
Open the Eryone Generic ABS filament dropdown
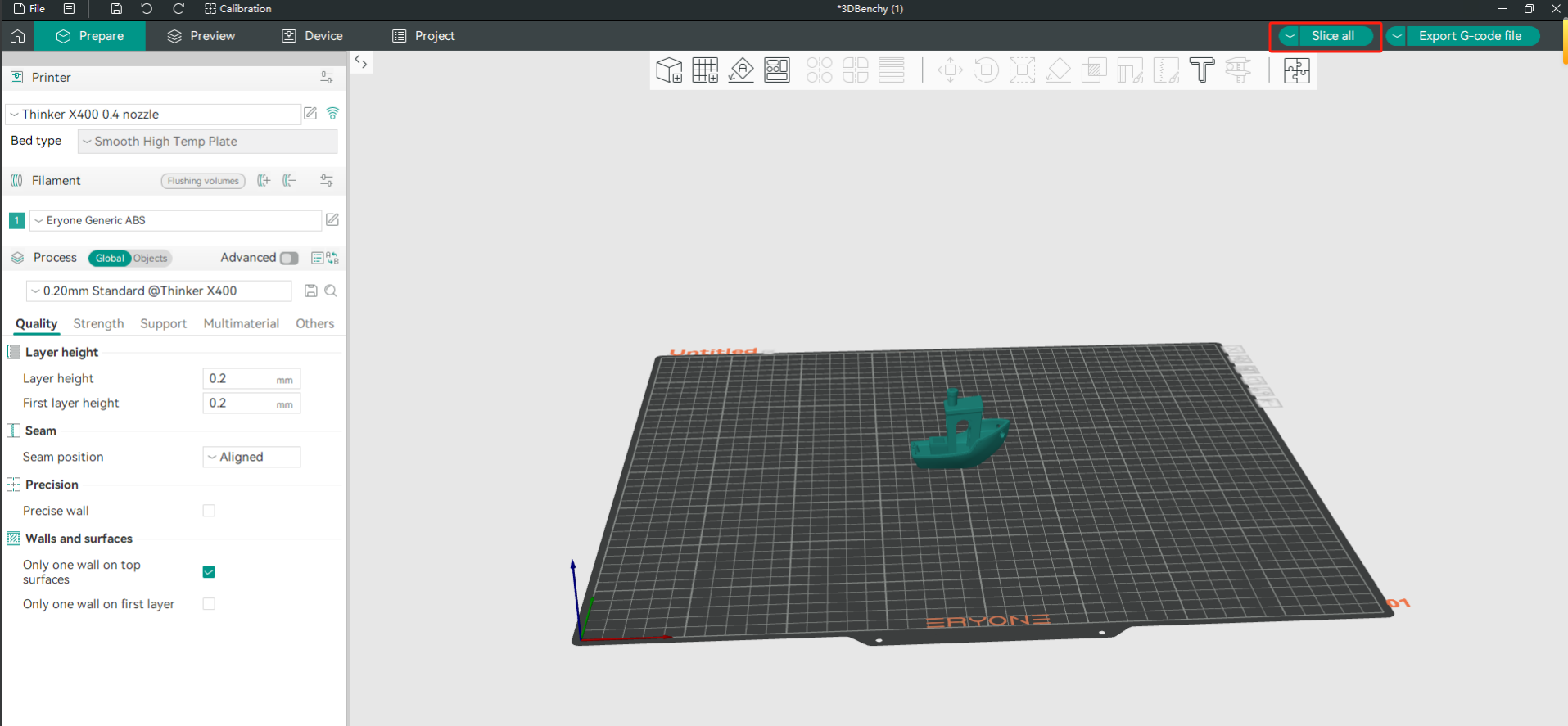[175, 220]
